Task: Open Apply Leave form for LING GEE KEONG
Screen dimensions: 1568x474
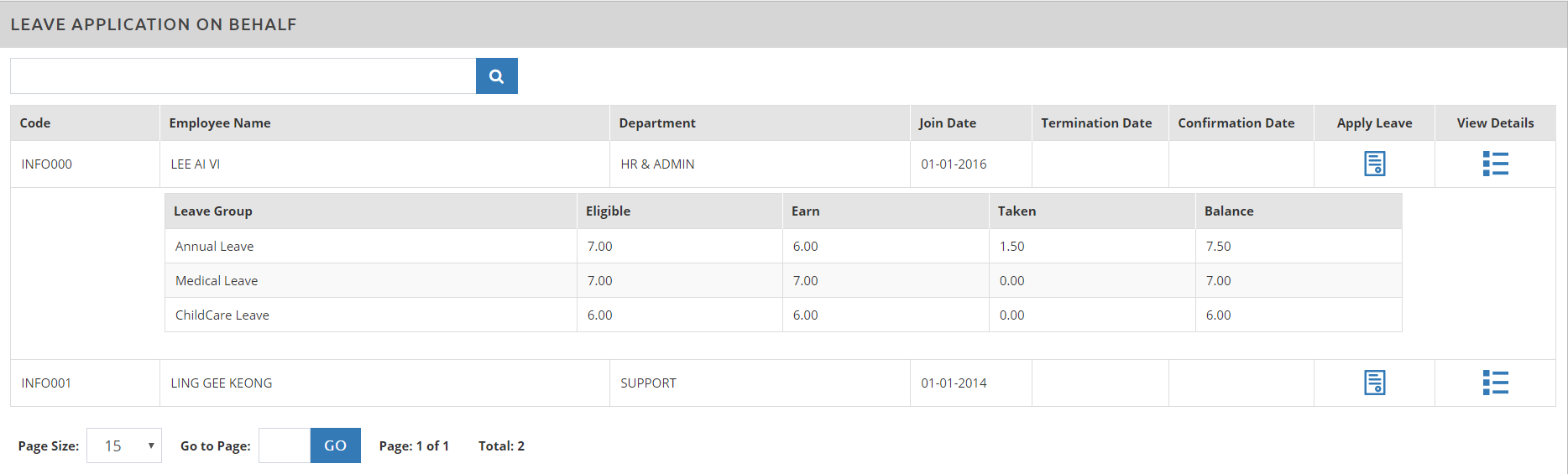Action: pyautogui.click(x=1374, y=383)
